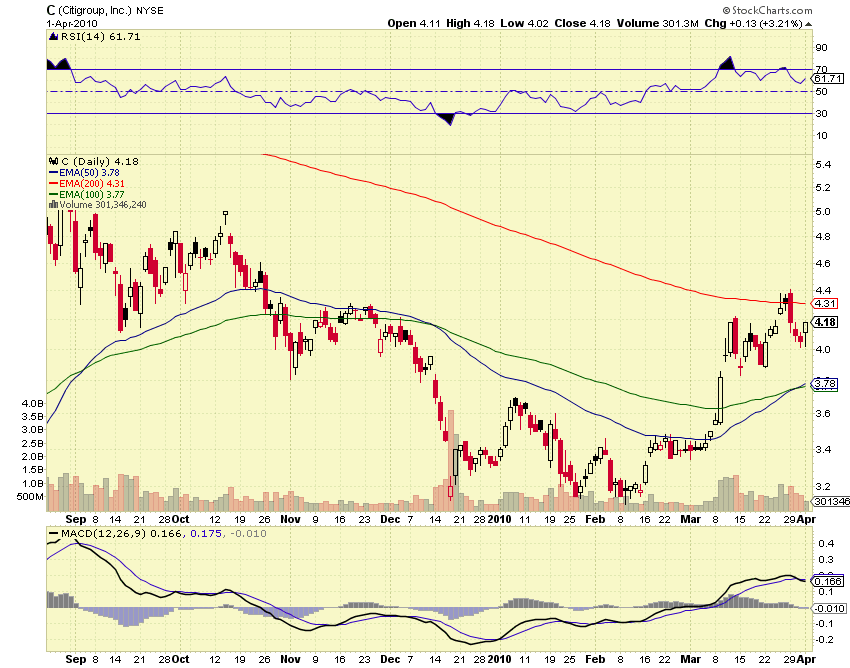Click the MACD axis label 0.4
The height and width of the screenshot is (668, 850).
[826, 543]
